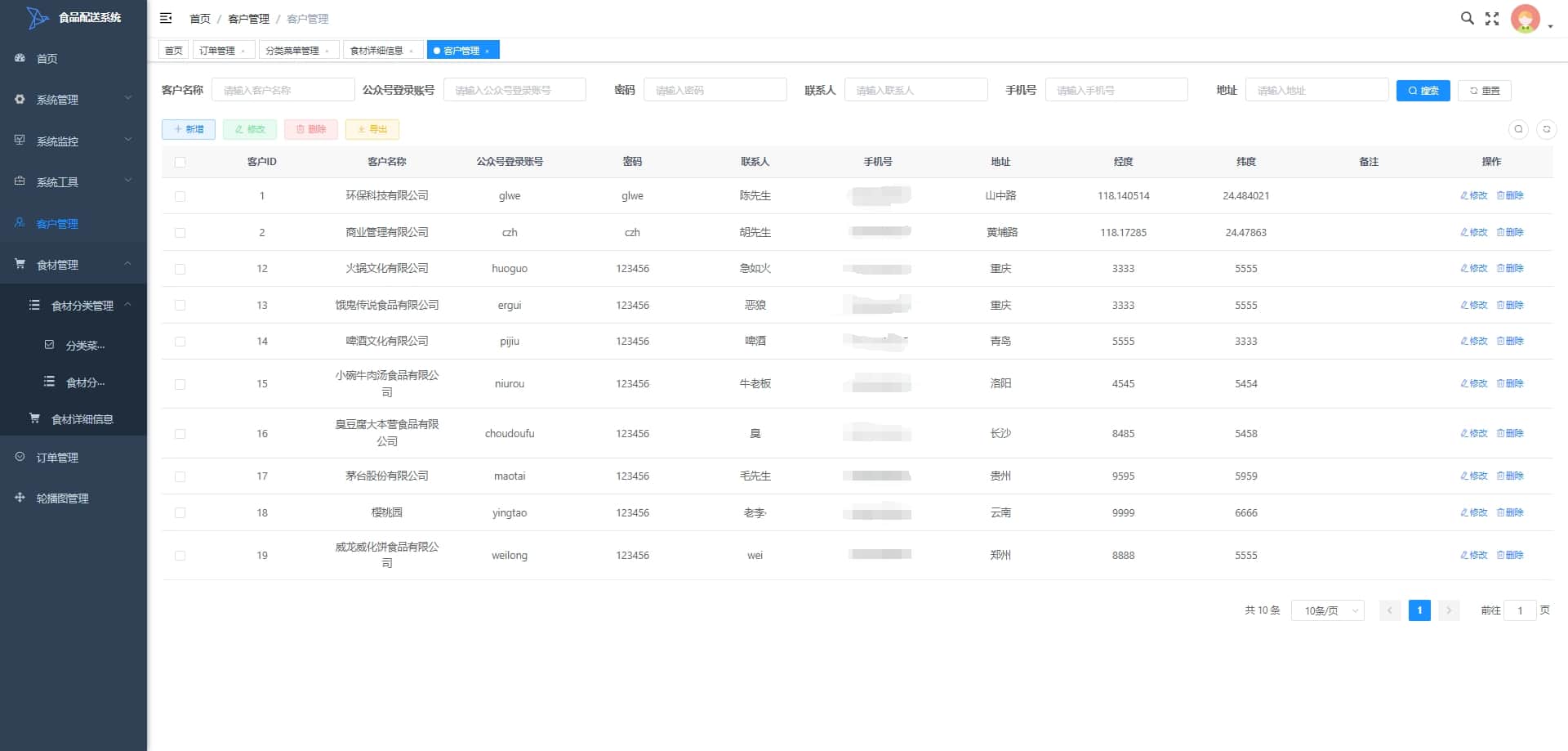Focus the 客户名称 input field
The image size is (1568, 751).
coord(283,90)
